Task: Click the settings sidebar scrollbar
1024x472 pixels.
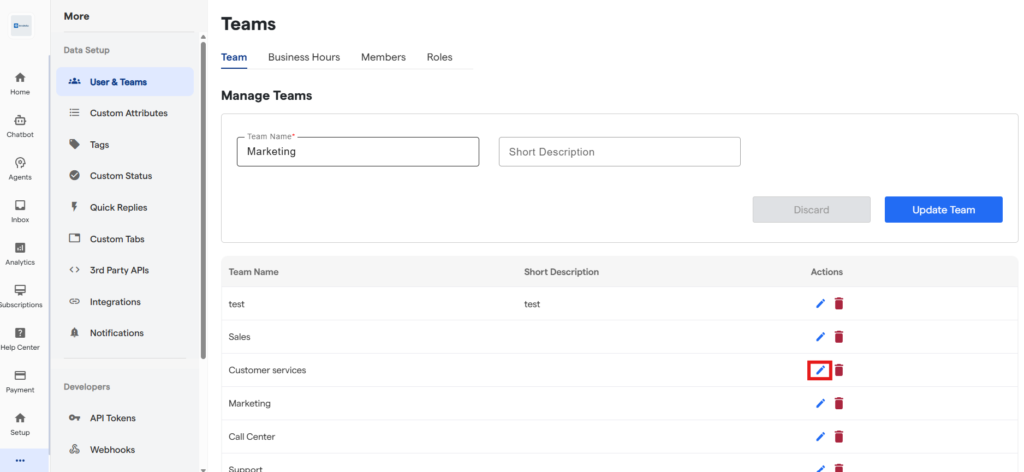Action: click(203, 200)
